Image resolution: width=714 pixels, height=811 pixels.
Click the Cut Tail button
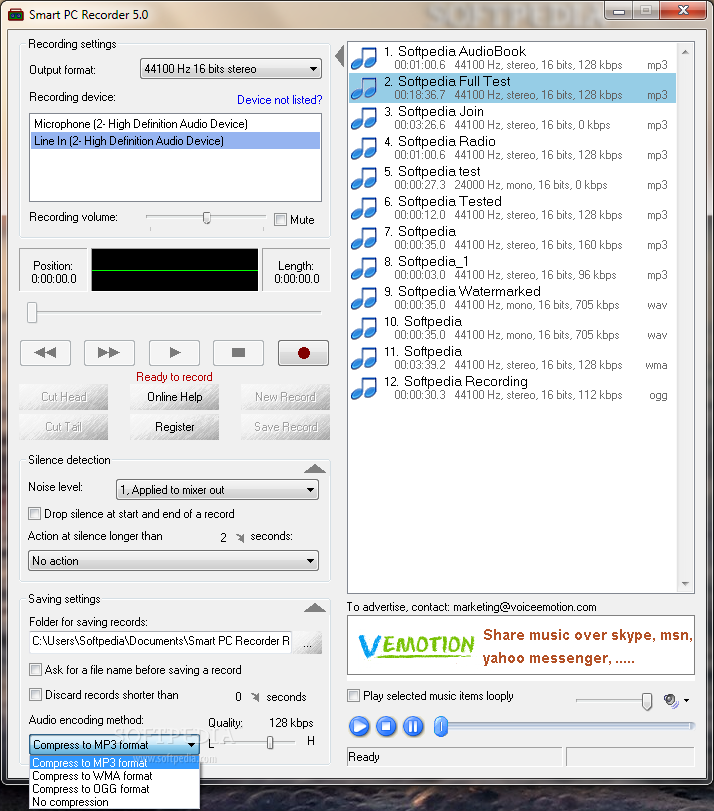tap(64, 427)
